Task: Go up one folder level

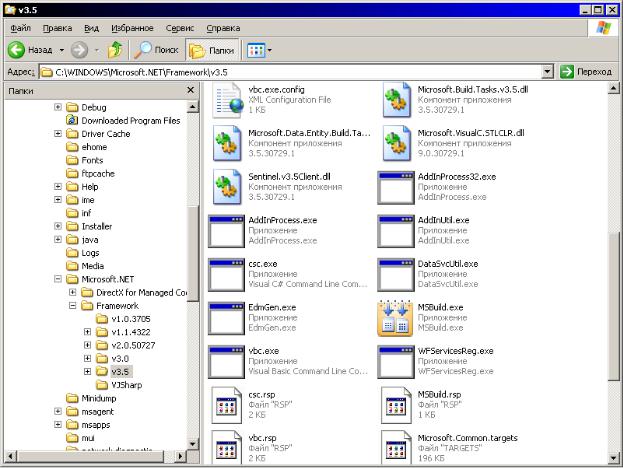Action: click(116, 50)
